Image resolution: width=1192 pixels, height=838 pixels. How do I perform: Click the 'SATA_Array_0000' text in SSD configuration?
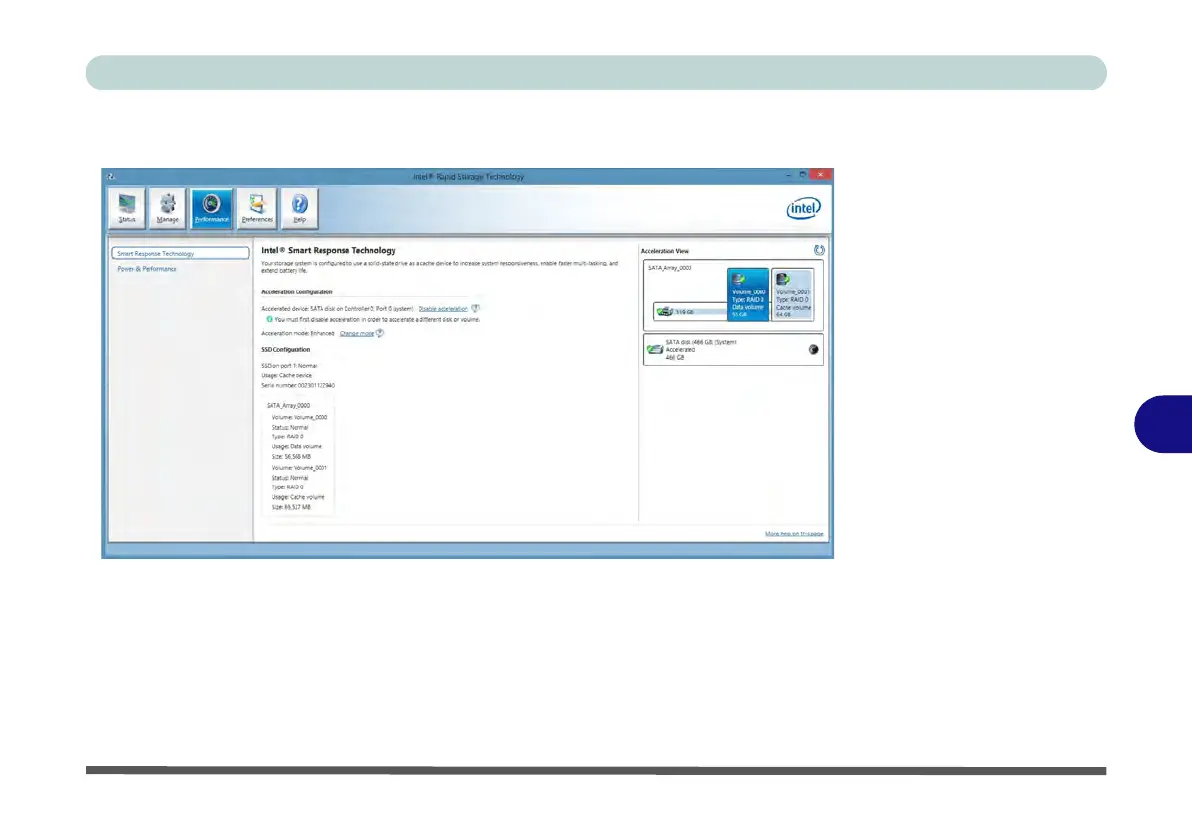(288, 405)
